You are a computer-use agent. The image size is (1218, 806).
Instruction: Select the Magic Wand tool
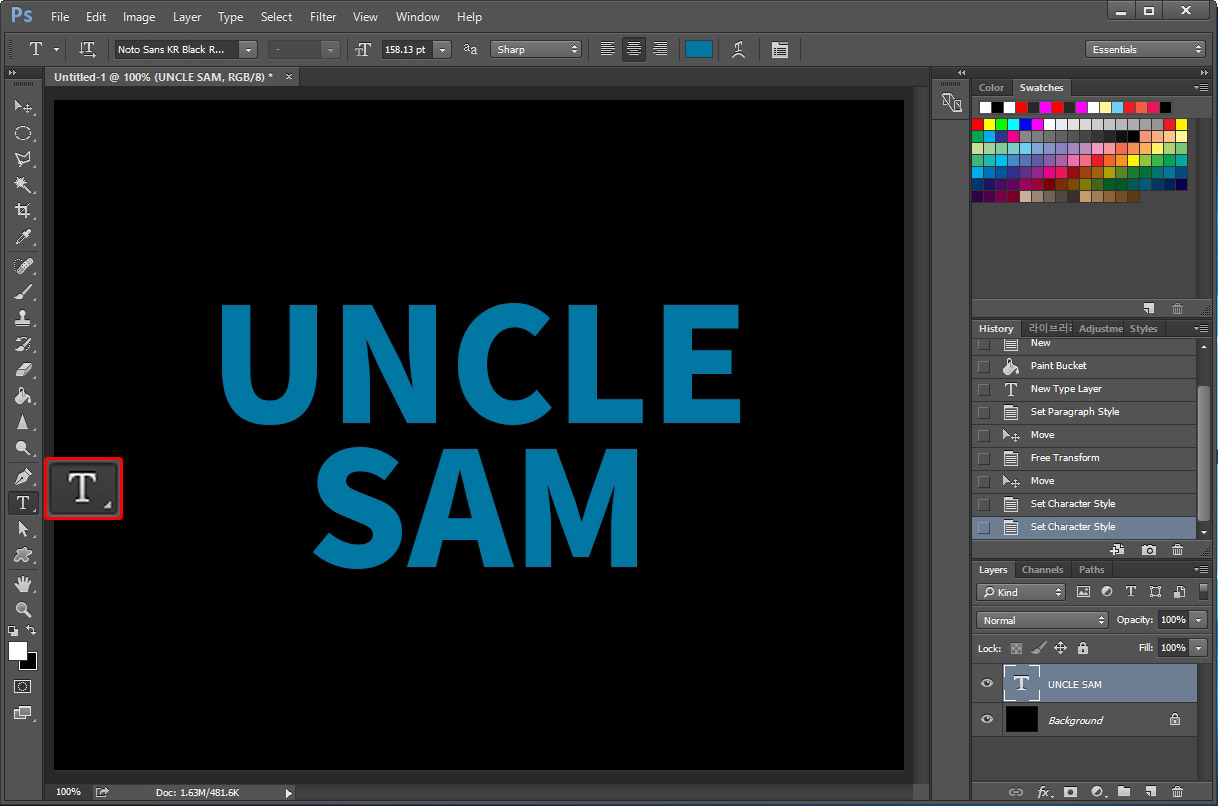(x=22, y=185)
